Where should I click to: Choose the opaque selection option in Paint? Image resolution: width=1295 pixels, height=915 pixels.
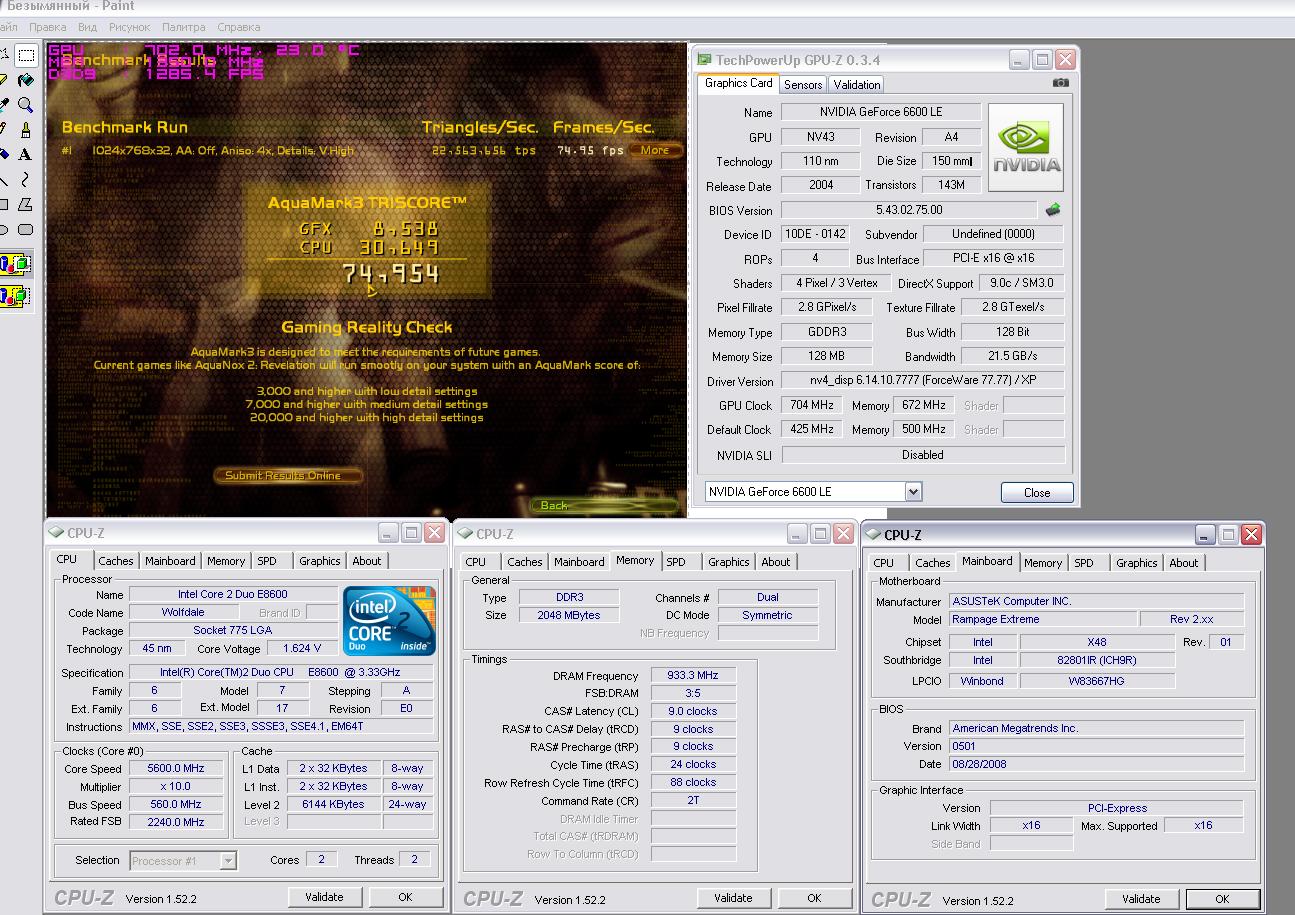(16, 265)
